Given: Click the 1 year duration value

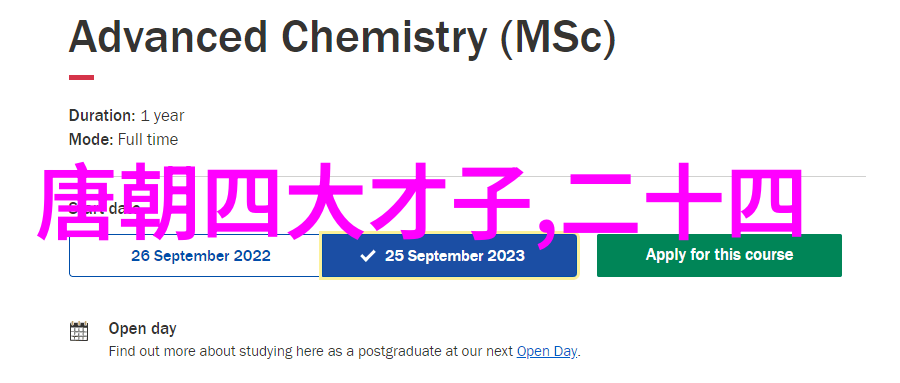Looking at the screenshot, I should 162,116.
